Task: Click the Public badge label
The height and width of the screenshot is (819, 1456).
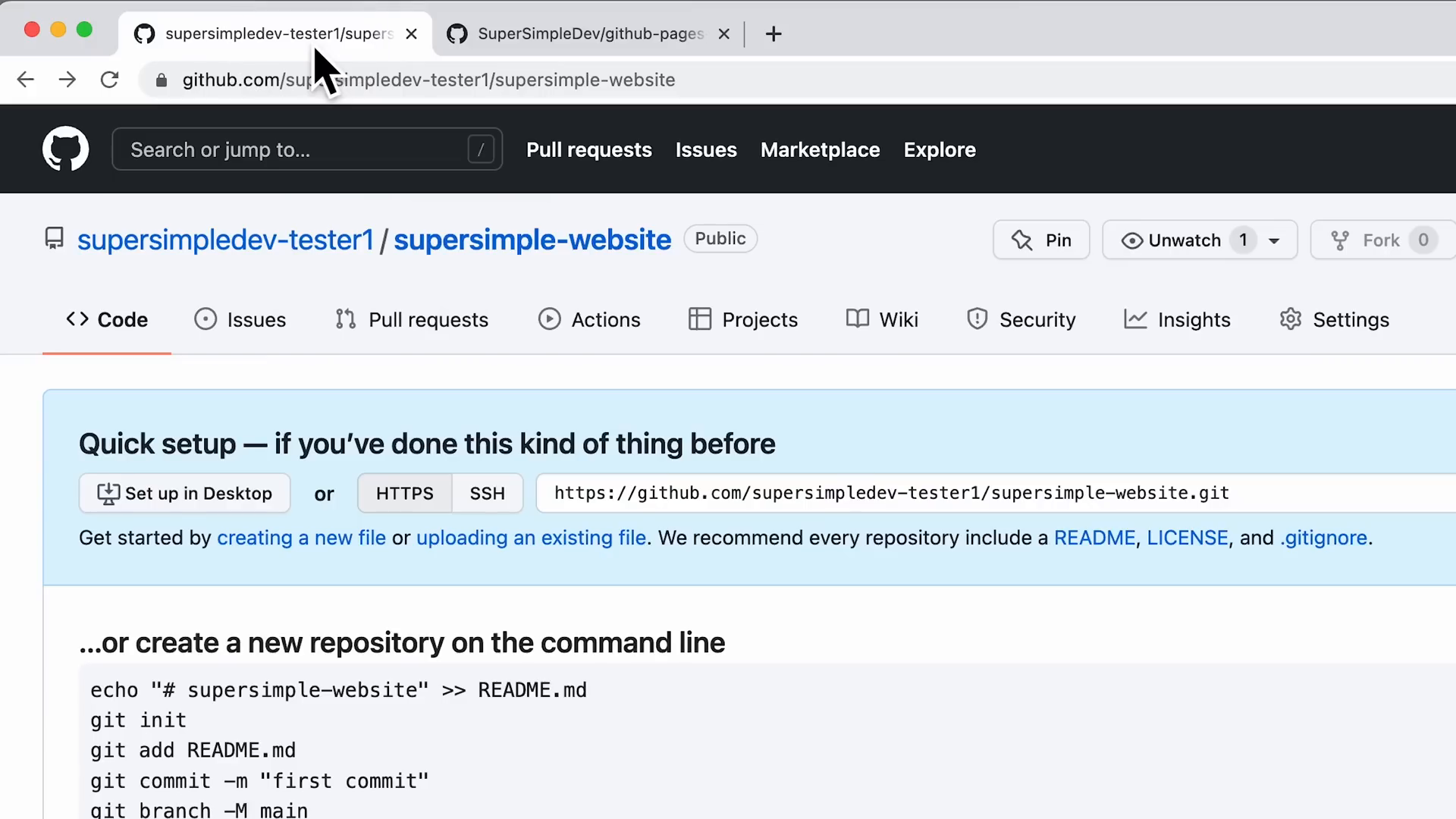Action: [720, 239]
